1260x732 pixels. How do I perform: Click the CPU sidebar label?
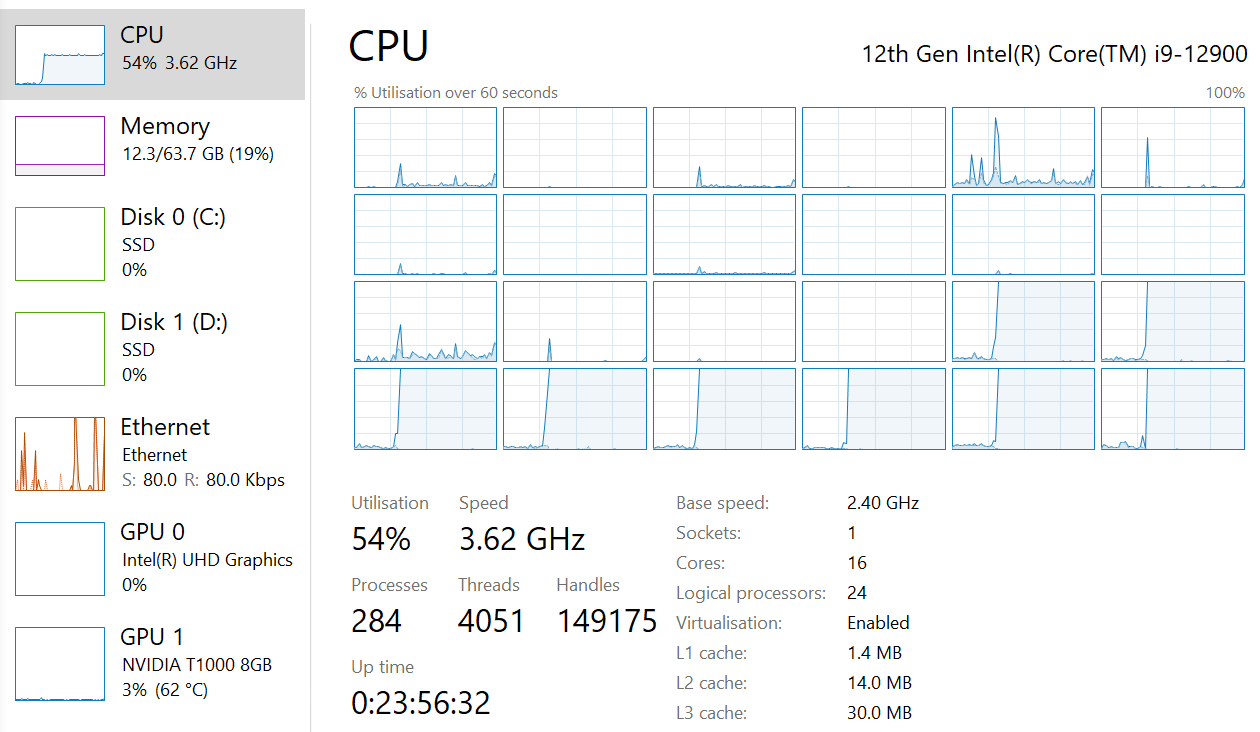tap(142, 35)
